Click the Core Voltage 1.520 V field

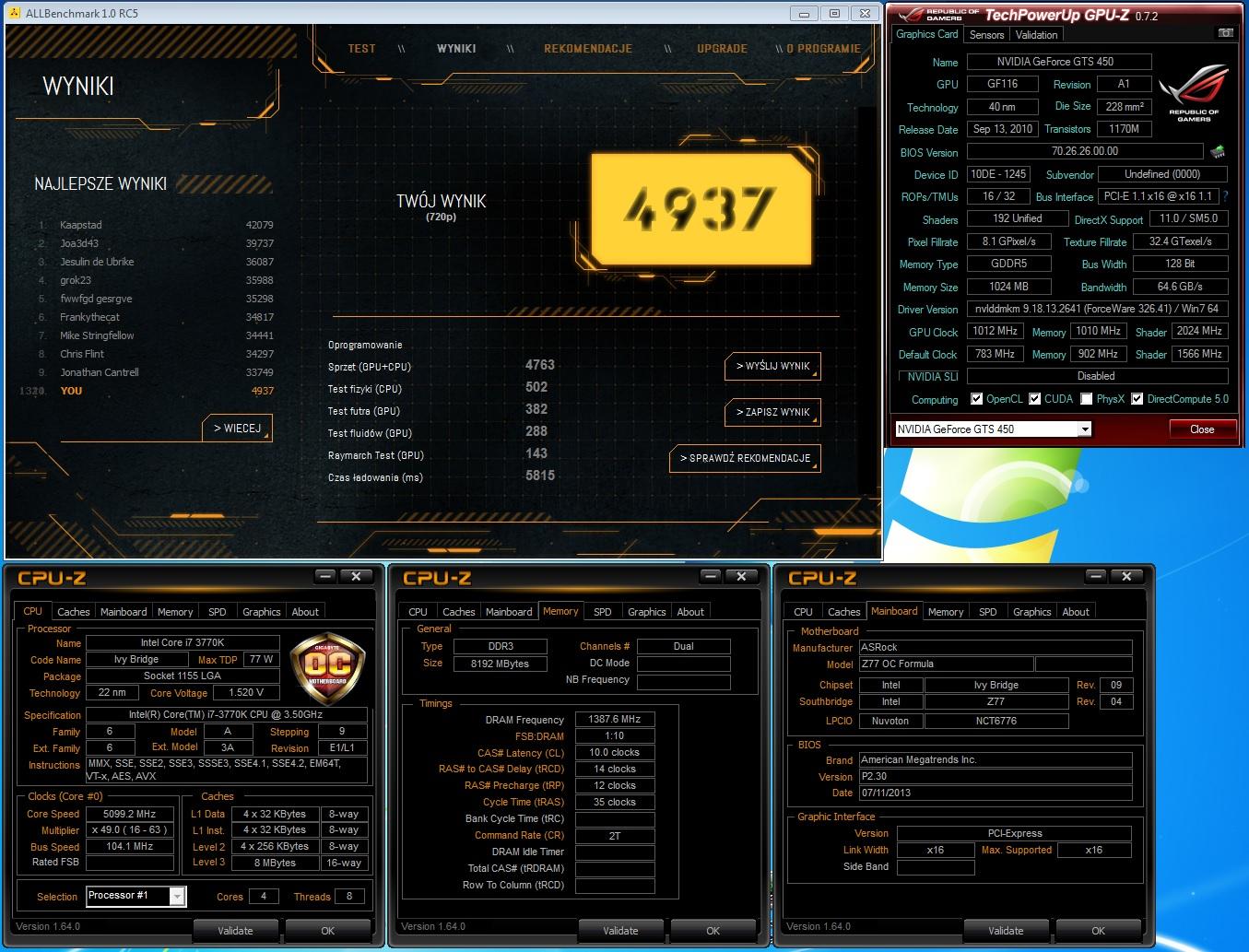(246, 692)
